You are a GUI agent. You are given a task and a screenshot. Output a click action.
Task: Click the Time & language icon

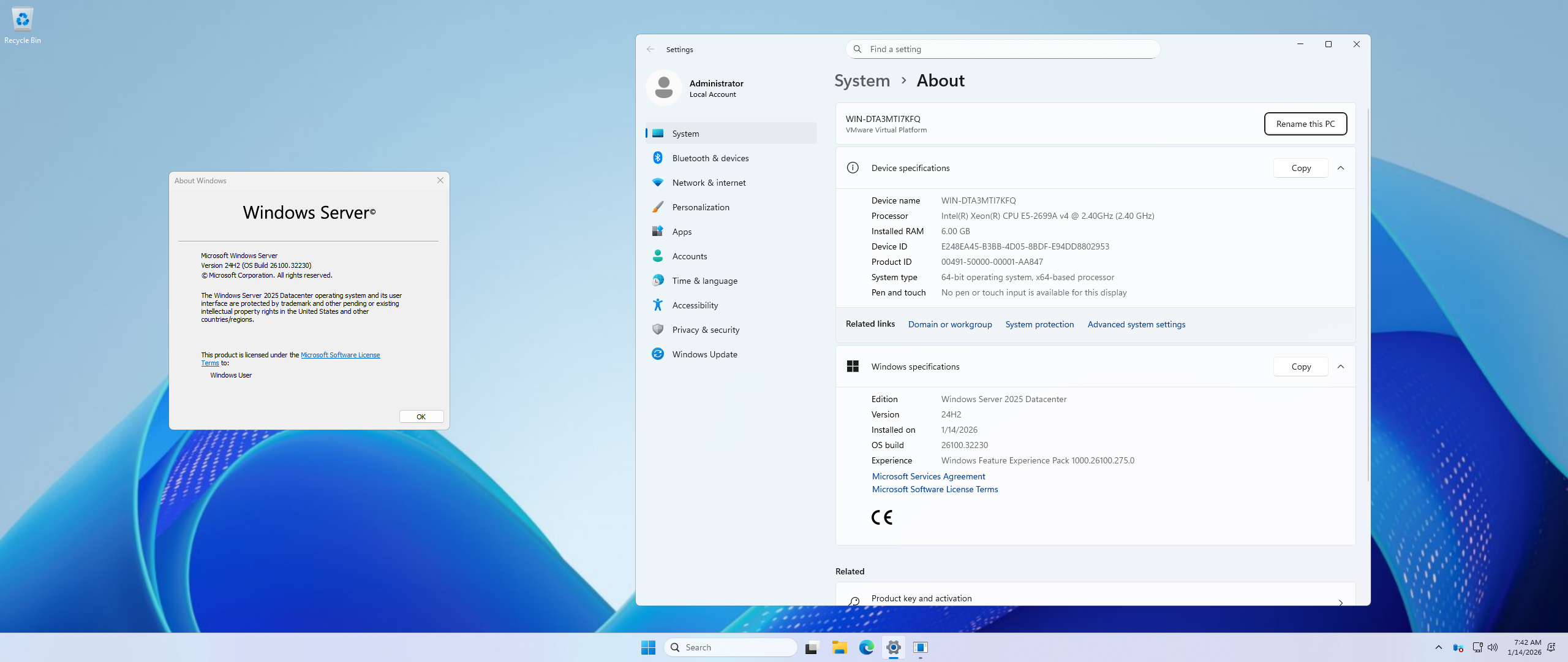(657, 281)
